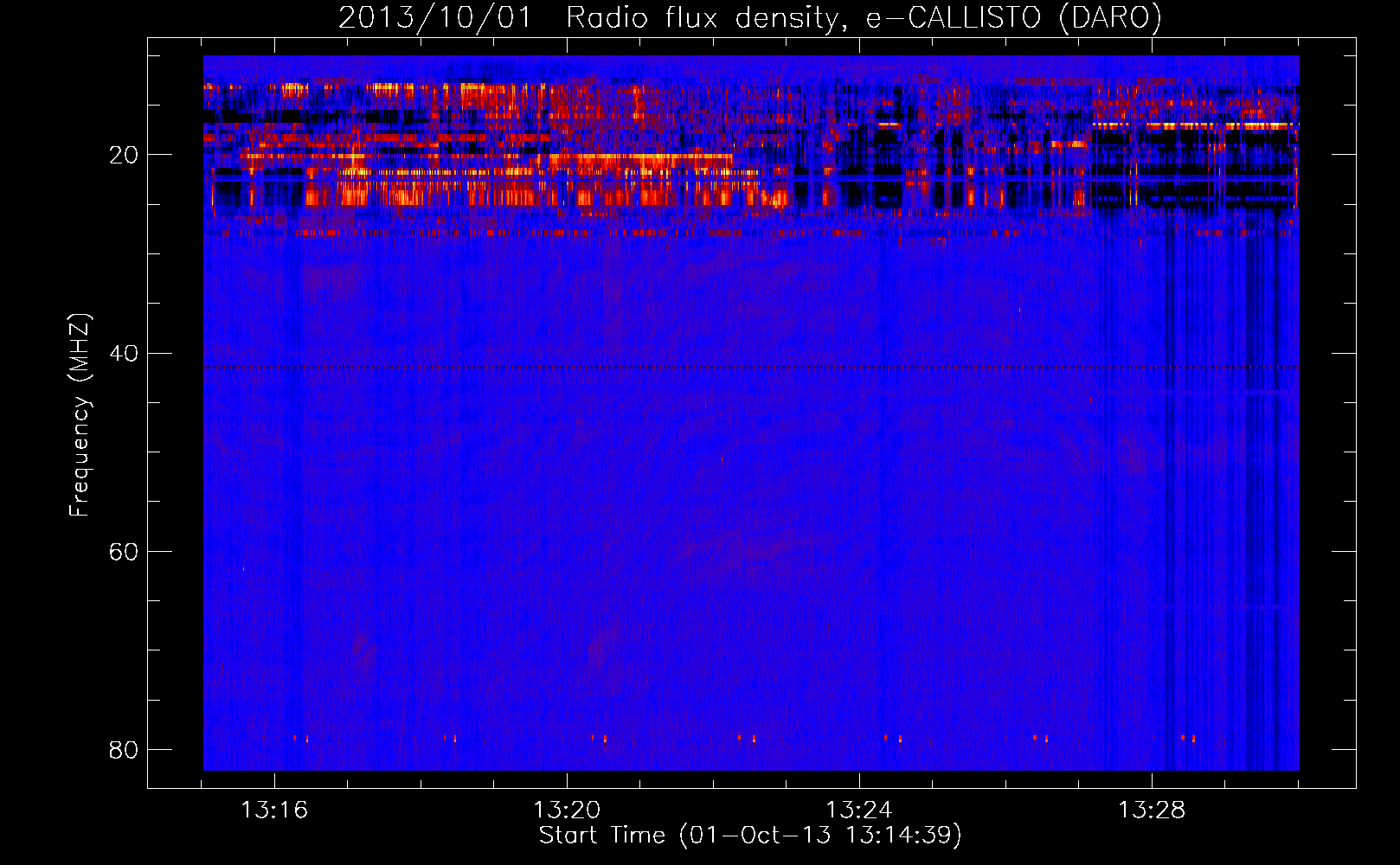This screenshot has height=865, width=1400.
Task: Click the '80' frequency tick label
Action: pyautogui.click(x=124, y=749)
